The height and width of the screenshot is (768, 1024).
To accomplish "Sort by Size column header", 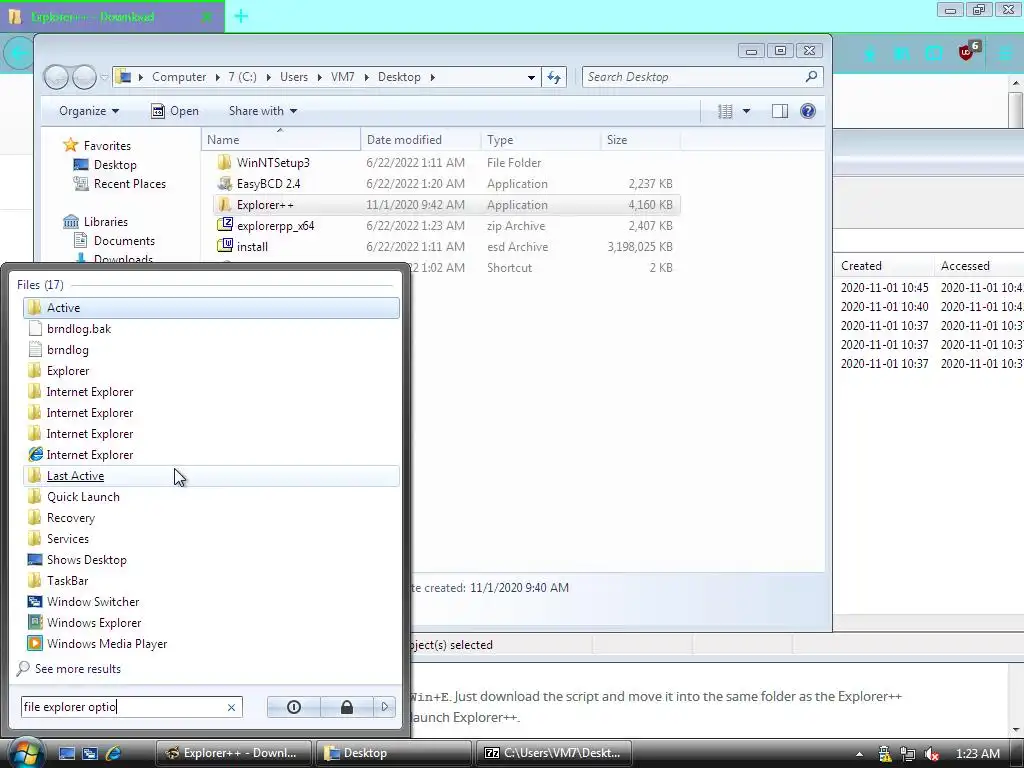I will pyautogui.click(x=639, y=140).
